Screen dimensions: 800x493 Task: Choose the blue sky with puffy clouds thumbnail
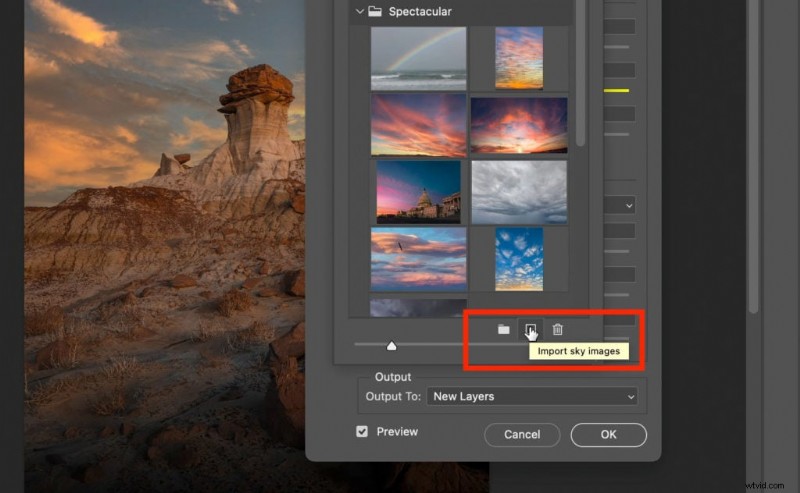pos(519,259)
